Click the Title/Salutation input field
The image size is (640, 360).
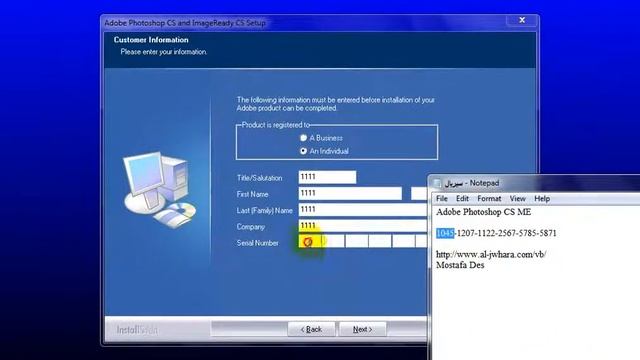327,177
